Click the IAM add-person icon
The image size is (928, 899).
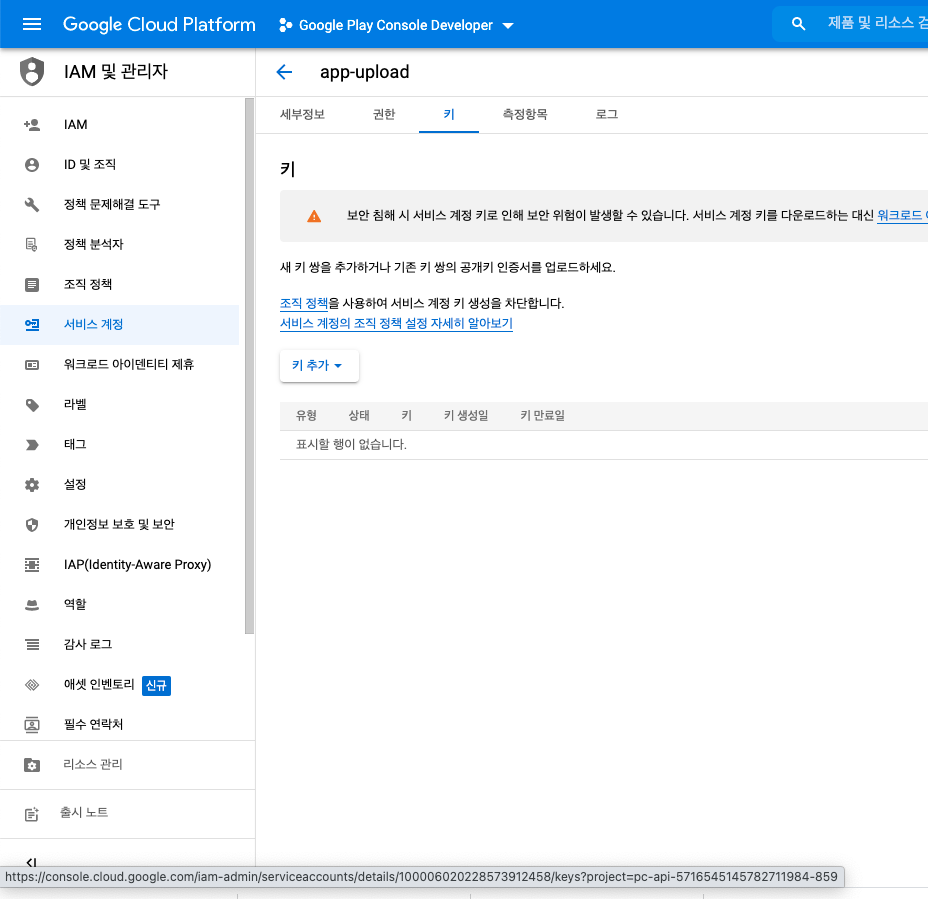(x=32, y=125)
